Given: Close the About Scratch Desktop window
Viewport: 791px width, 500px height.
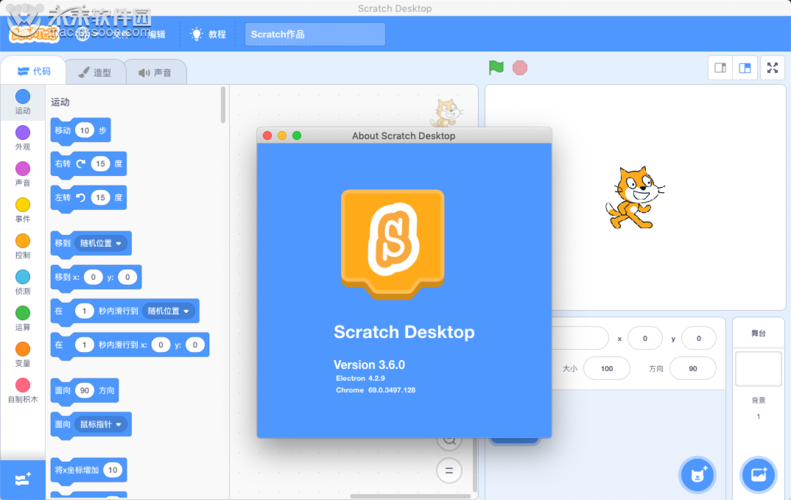Looking at the screenshot, I should (x=268, y=135).
